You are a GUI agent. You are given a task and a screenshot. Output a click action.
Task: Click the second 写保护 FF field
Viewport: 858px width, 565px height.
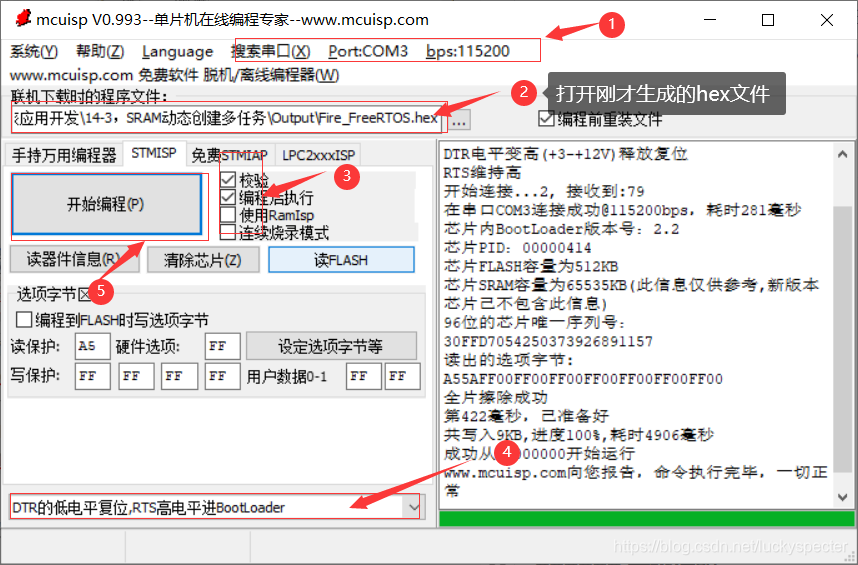tap(136, 376)
